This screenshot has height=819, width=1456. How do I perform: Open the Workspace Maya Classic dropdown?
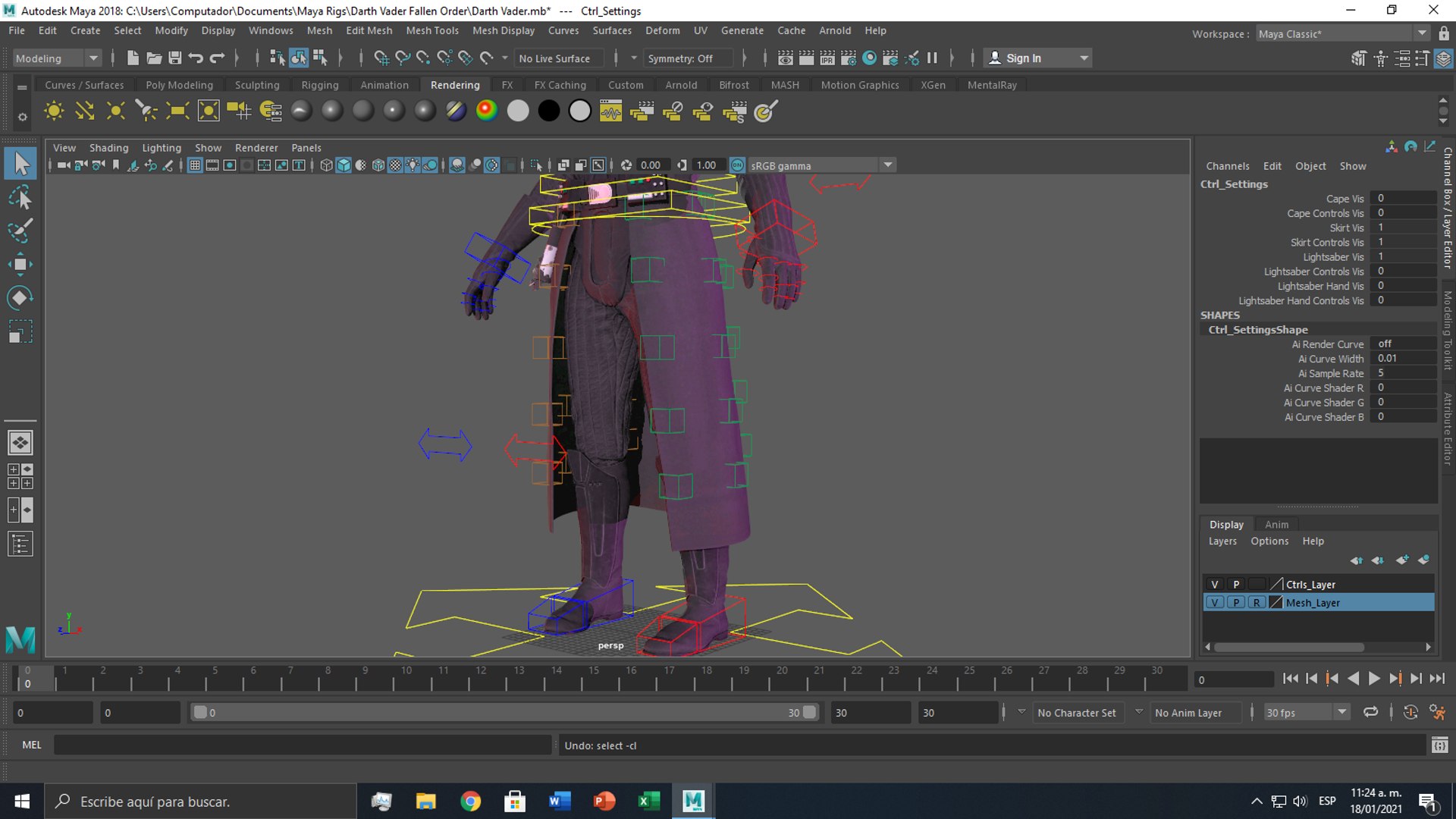click(x=1342, y=33)
